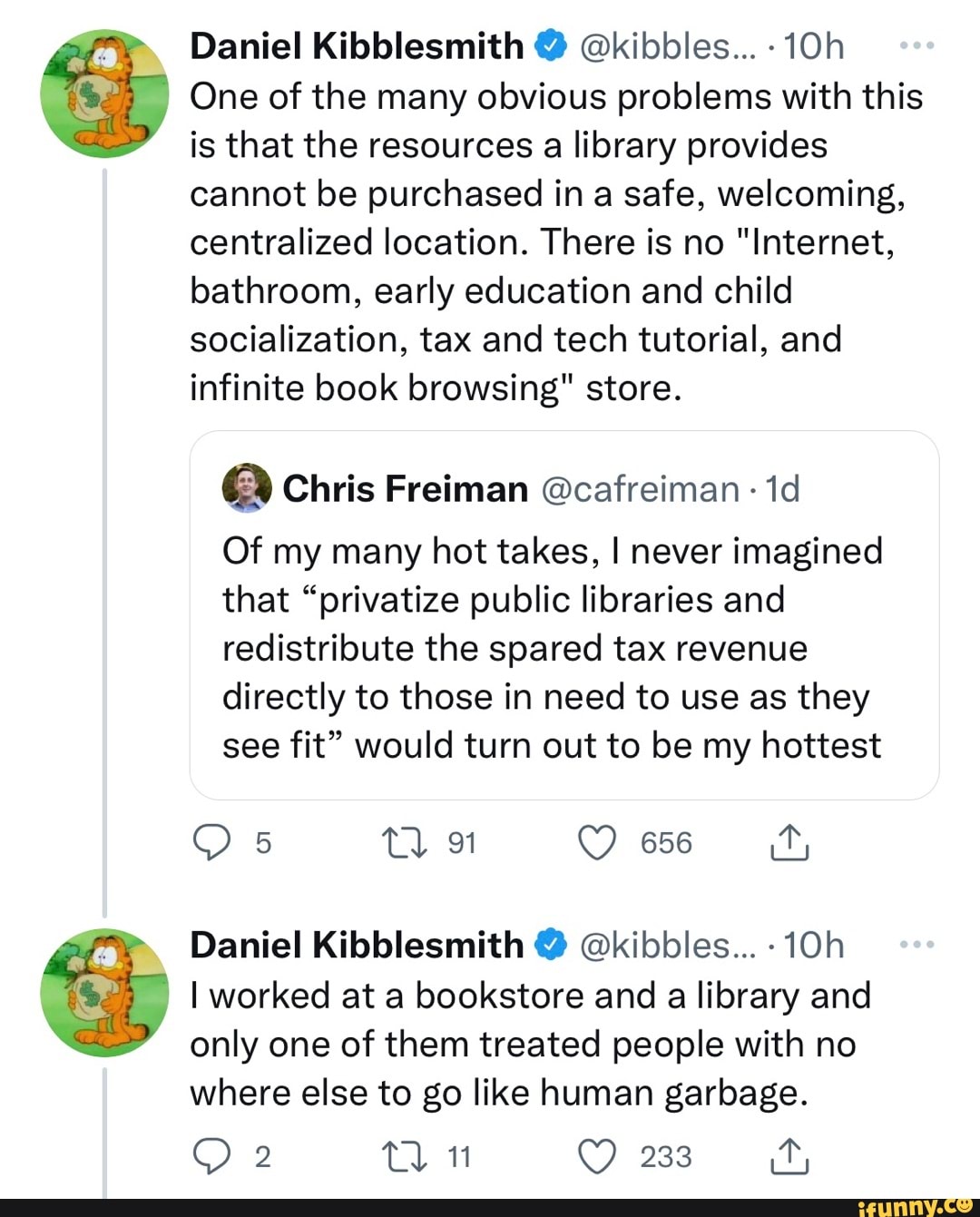Like the first tweet showing 656 likes
Image resolution: width=980 pixels, height=1217 pixels.
pyautogui.click(x=596, y=842)
